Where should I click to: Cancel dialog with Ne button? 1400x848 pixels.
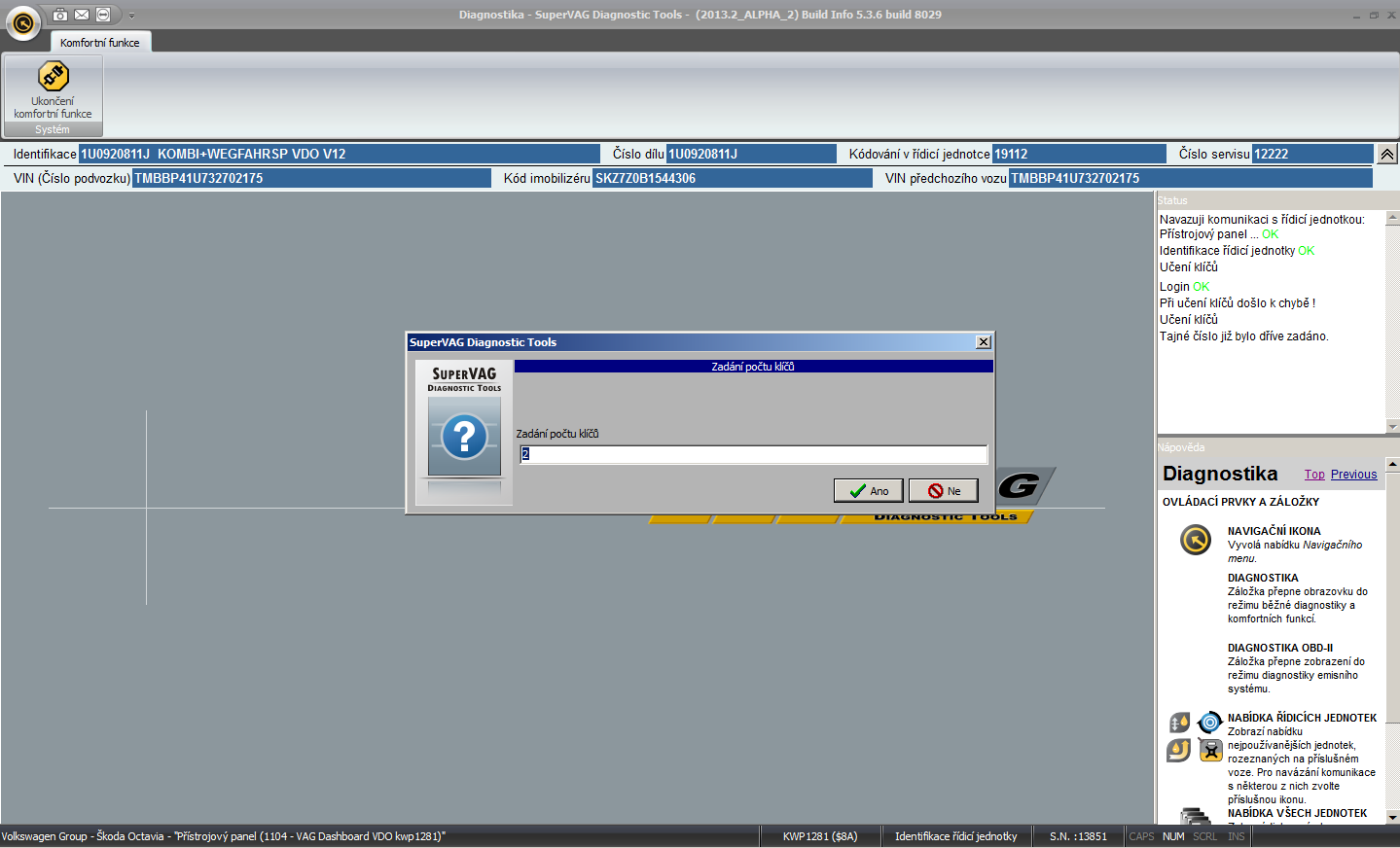(x=943, y=491)
